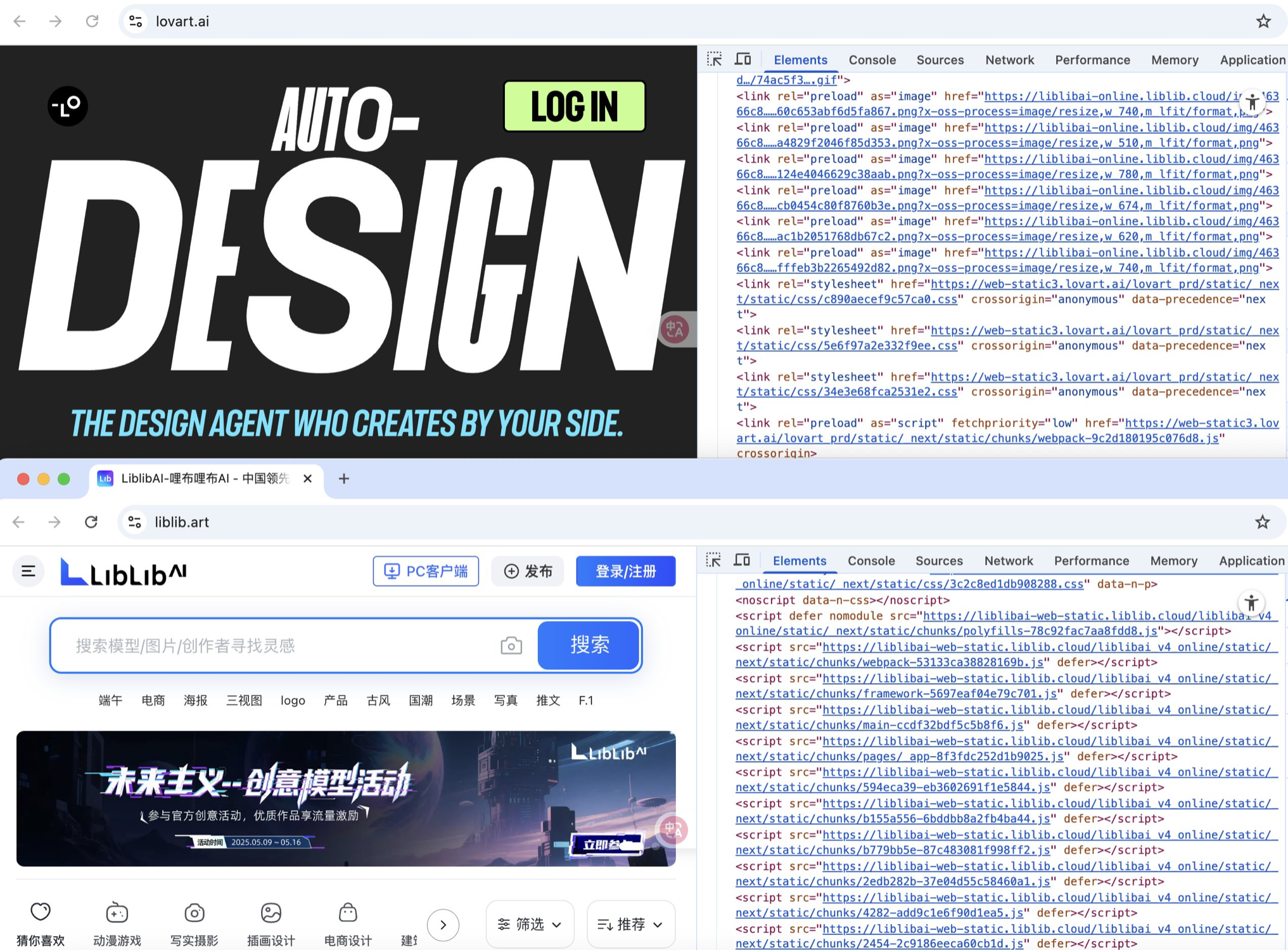
Task: Reload the liblib.art page
Action: 91,522
